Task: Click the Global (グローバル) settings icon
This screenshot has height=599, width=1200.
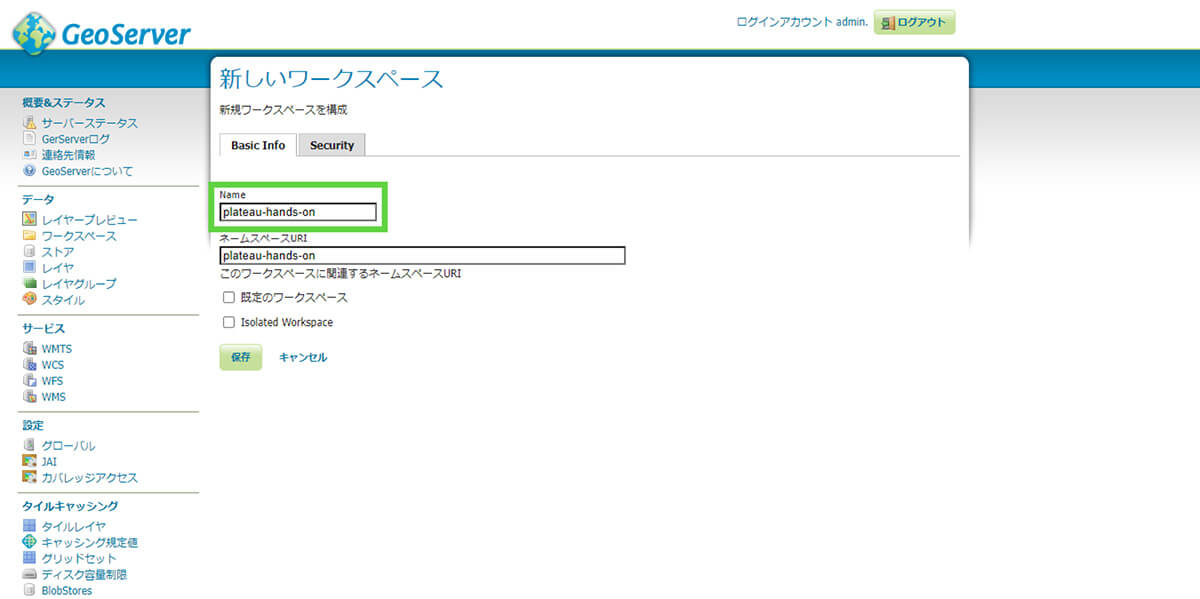Action: tap(30, 446)
